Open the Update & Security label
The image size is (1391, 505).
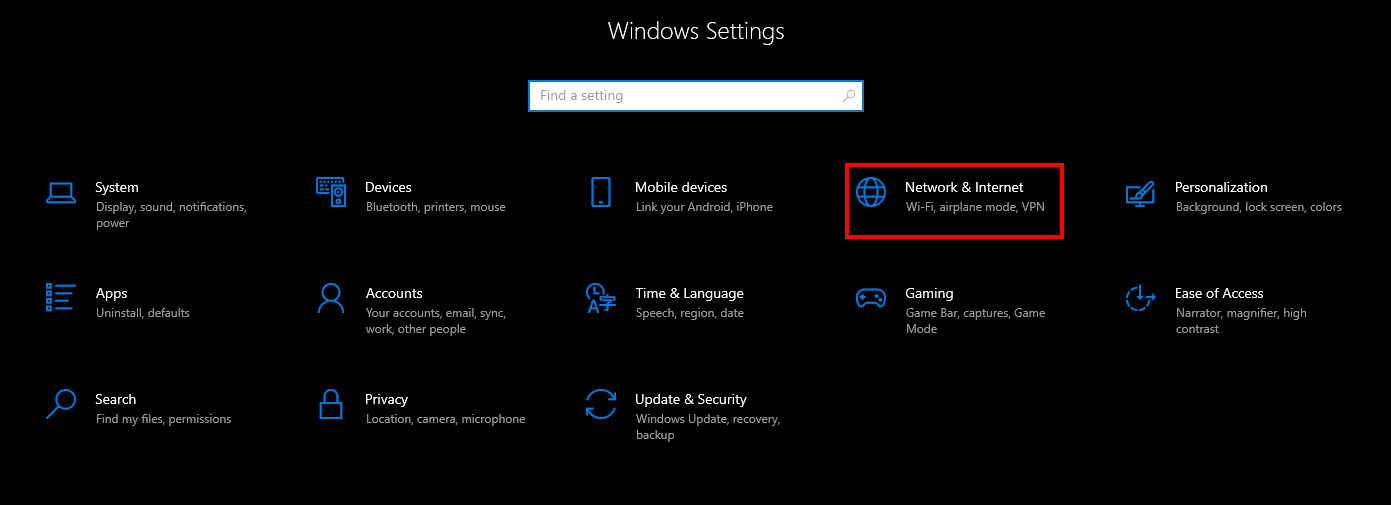pos(691,399)
